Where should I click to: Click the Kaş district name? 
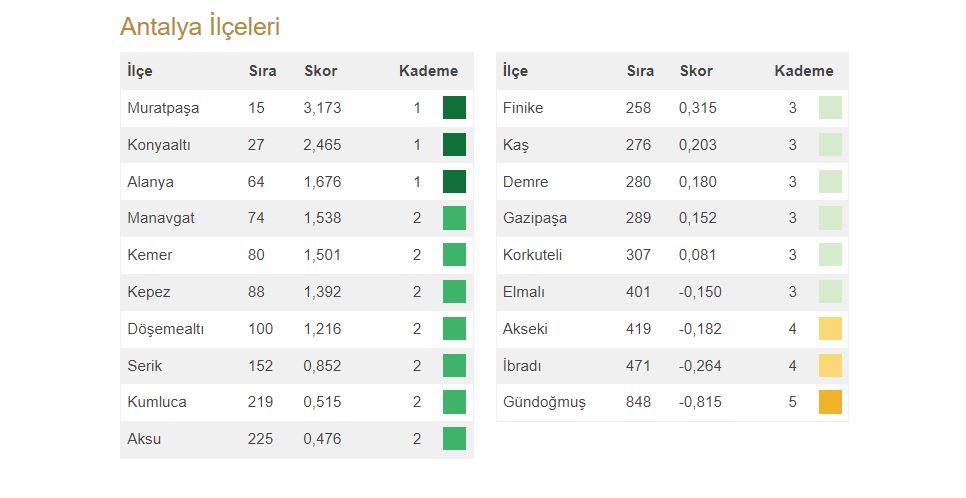516,145
